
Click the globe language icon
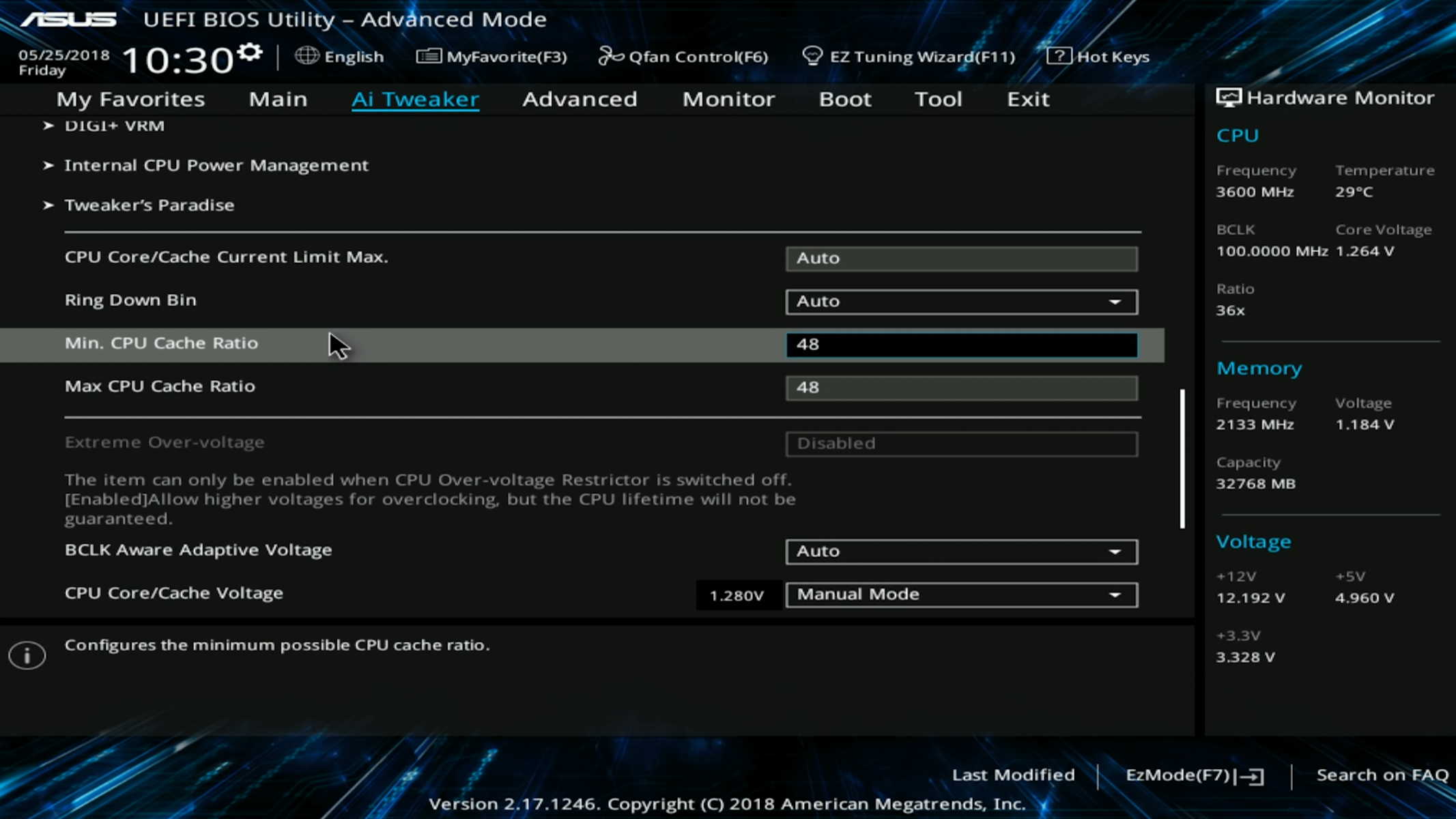tap(306, 56)
